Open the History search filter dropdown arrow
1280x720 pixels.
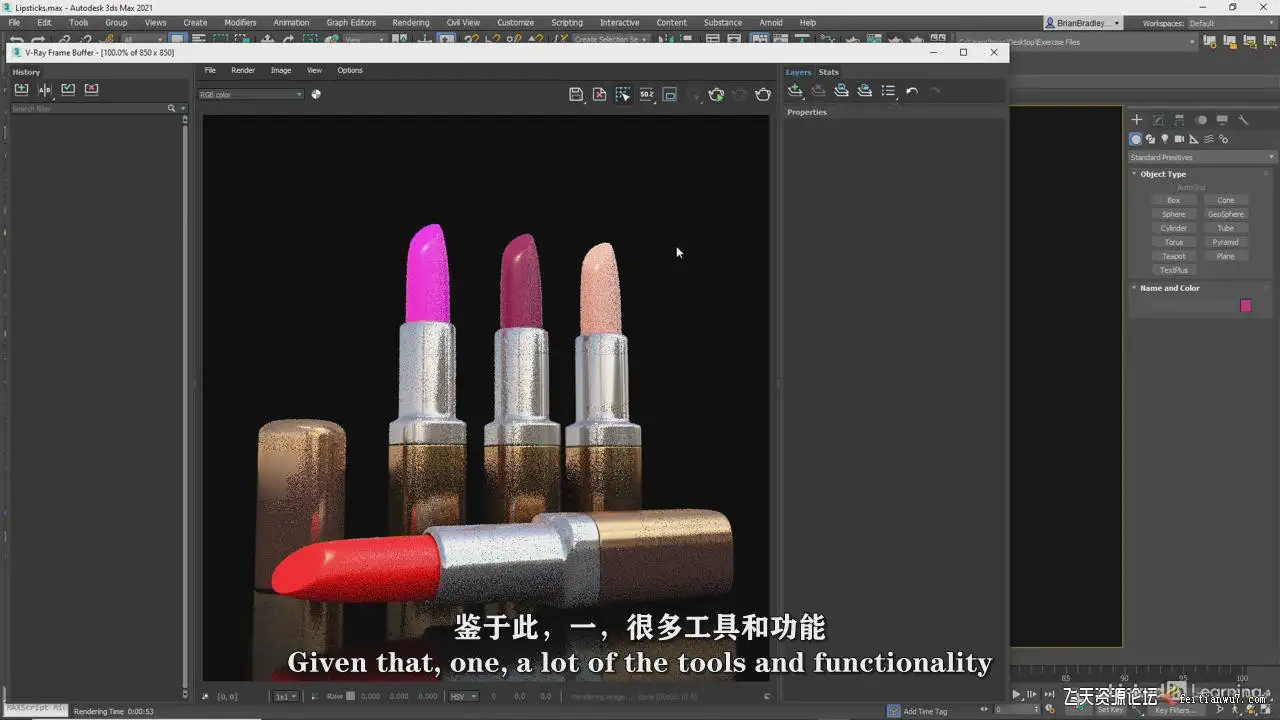tap(183, 108)
